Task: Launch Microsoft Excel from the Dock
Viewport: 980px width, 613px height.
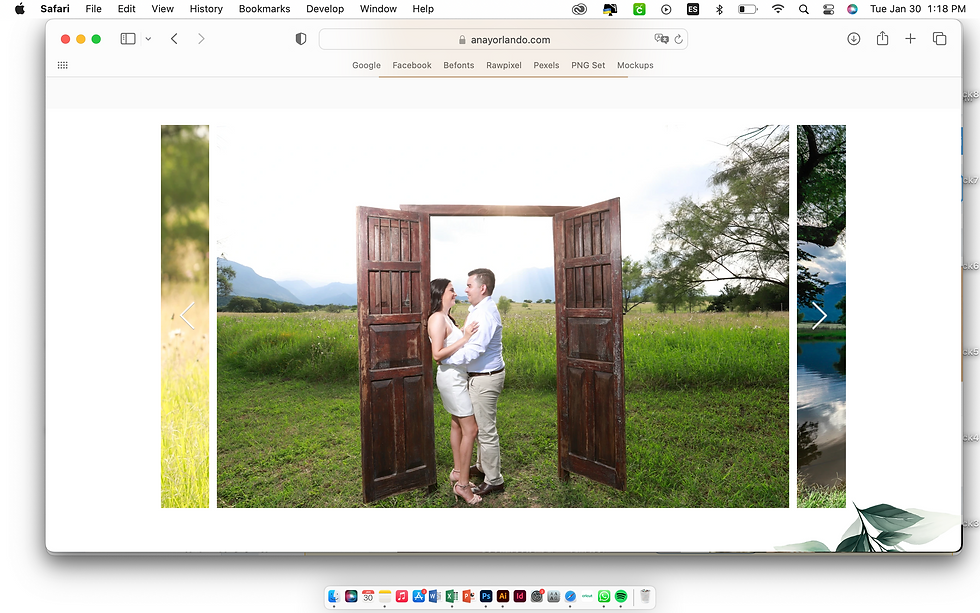Action: click(x=452, y=596)
